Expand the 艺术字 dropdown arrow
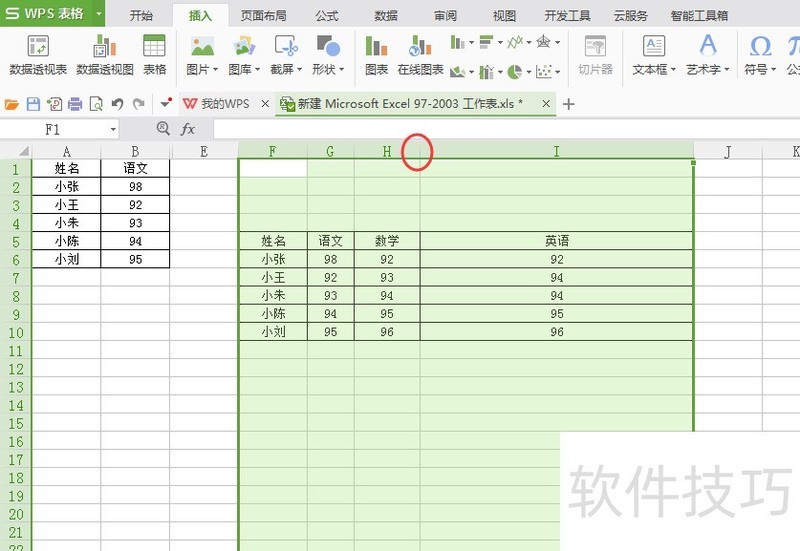 click(x=727, y=69)
